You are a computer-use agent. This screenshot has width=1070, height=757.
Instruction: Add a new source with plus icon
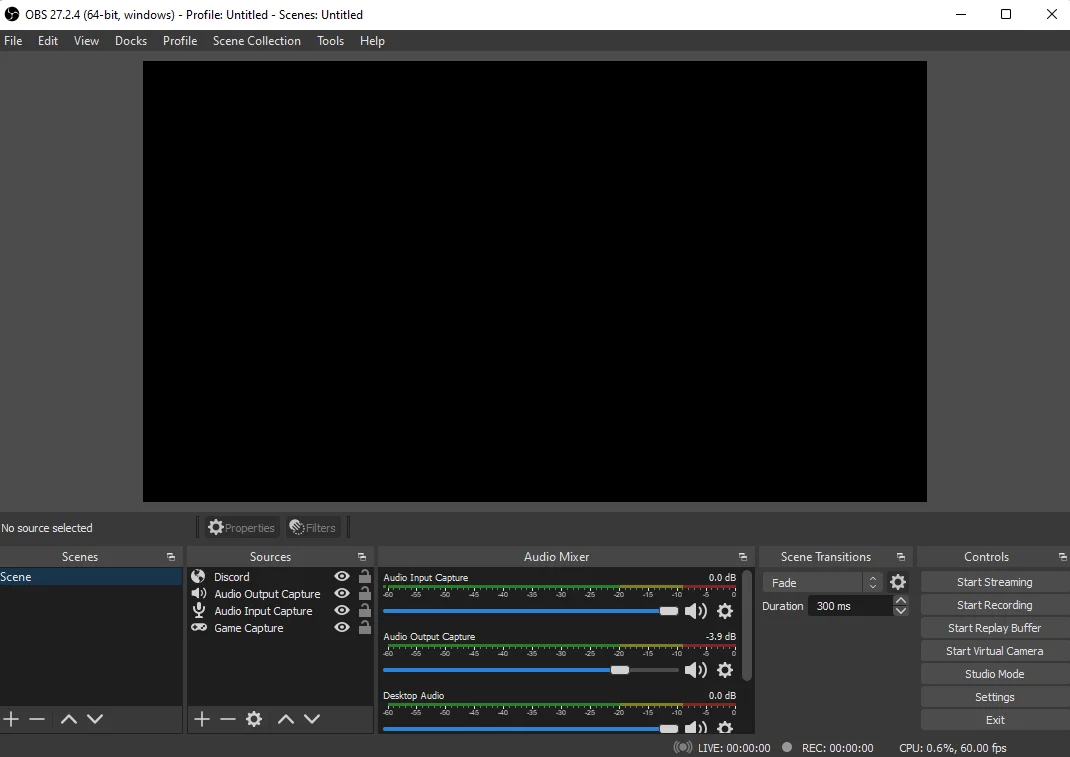pos(201,719)
